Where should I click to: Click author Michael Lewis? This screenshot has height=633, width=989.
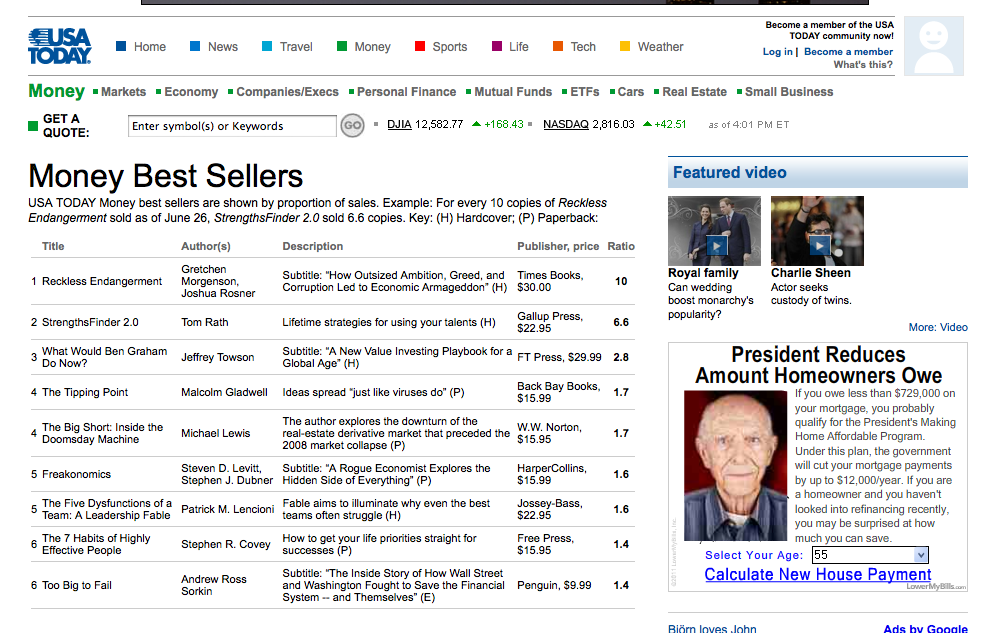click(x=216, y=433)
